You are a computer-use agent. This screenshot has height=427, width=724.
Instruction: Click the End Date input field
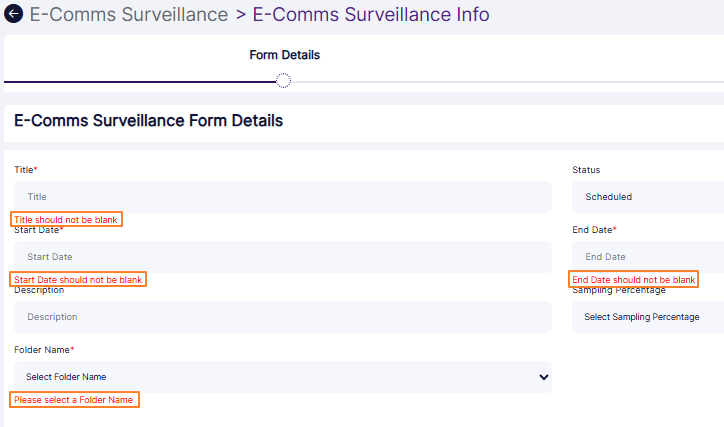tap(648, 257)
